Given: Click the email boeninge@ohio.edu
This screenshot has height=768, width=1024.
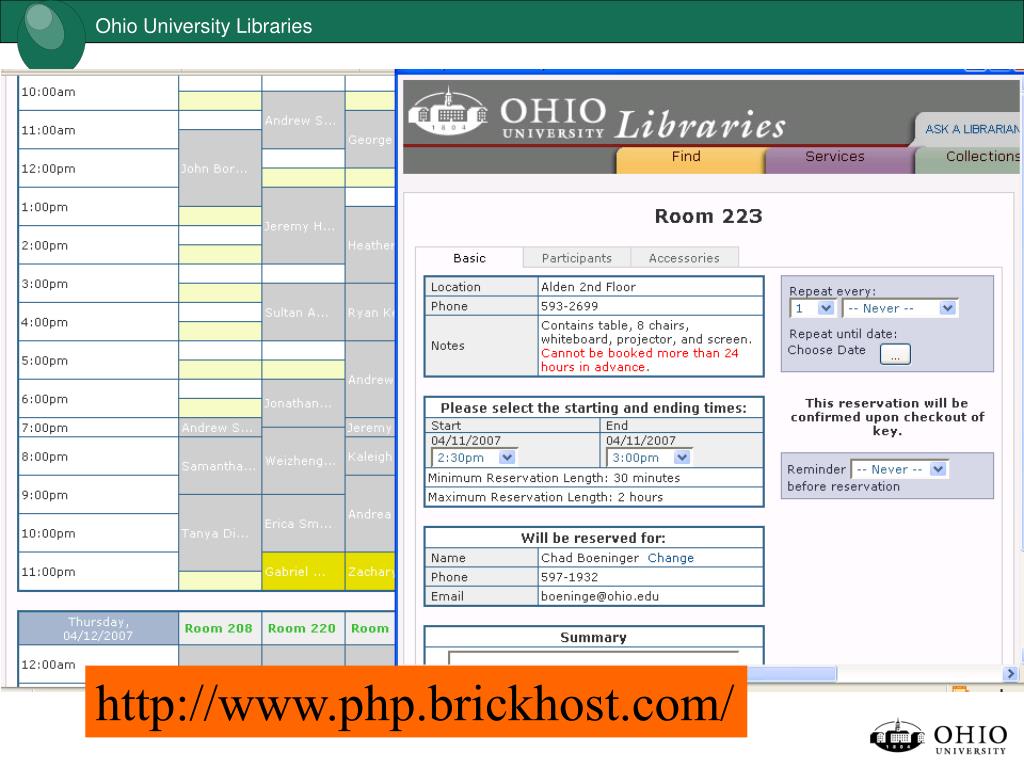Looking at the screenshot, I should tap(600, 596).
